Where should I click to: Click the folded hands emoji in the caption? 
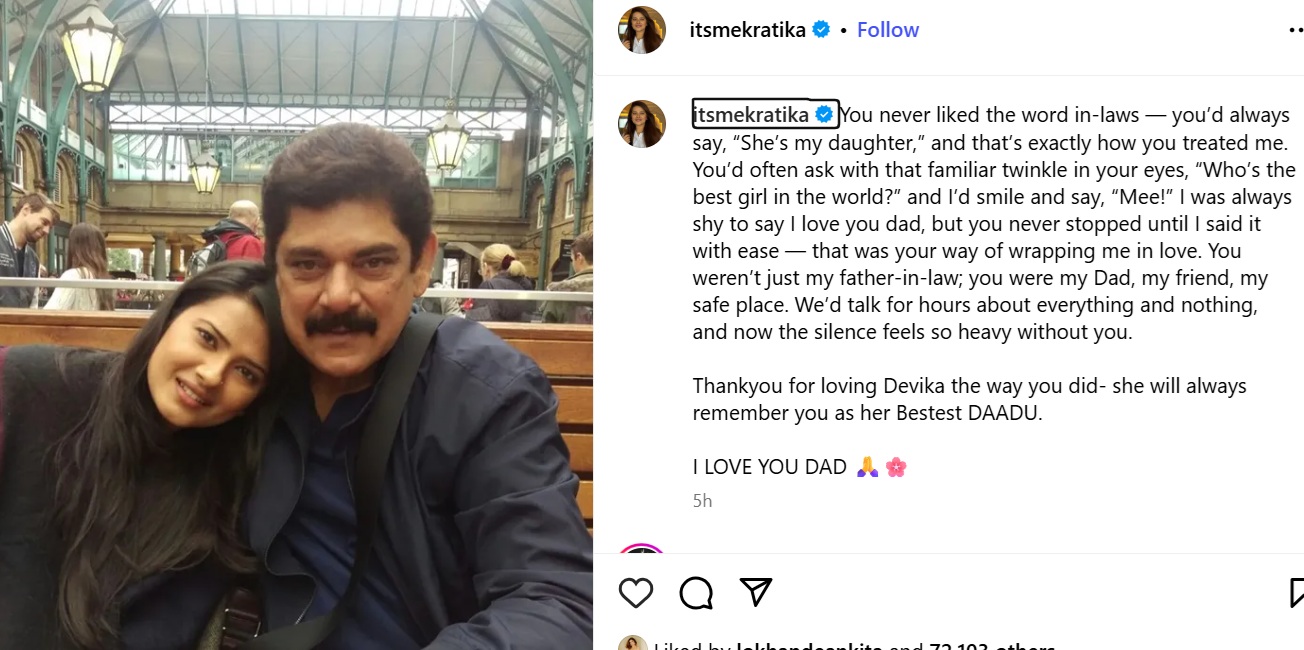pyautogui.click(x=868, y=467)
